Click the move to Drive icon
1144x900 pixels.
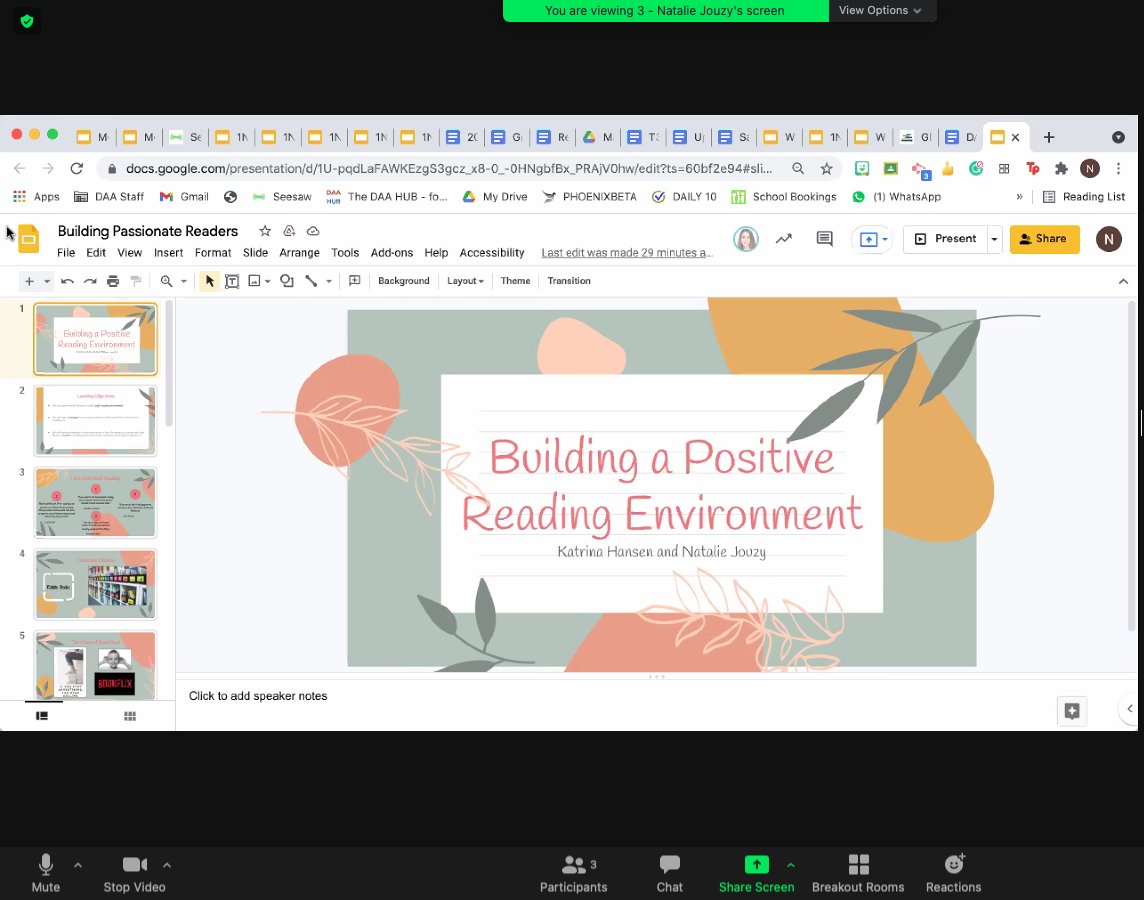coord(289,231)
